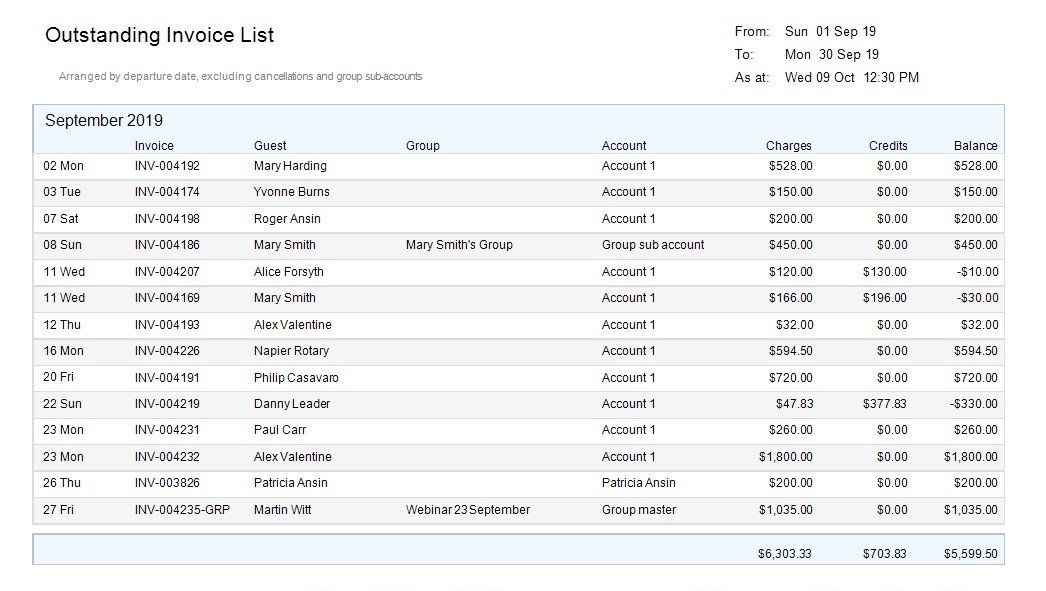Select the September 2019 section heading
Viewport: 1046px width, 591px height.
(x=104, y=121)
